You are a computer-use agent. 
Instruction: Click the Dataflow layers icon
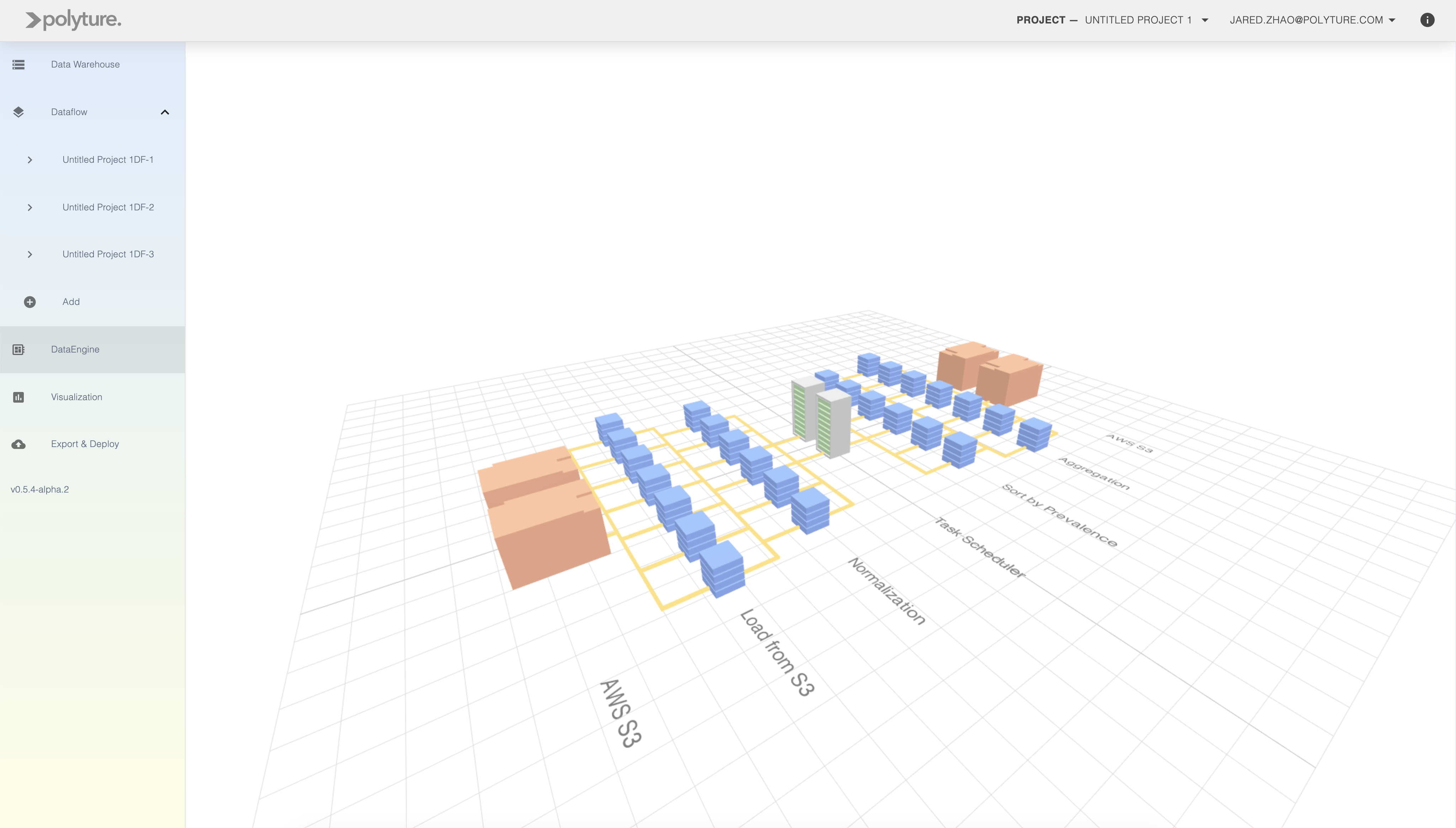[x=18, y=112]
